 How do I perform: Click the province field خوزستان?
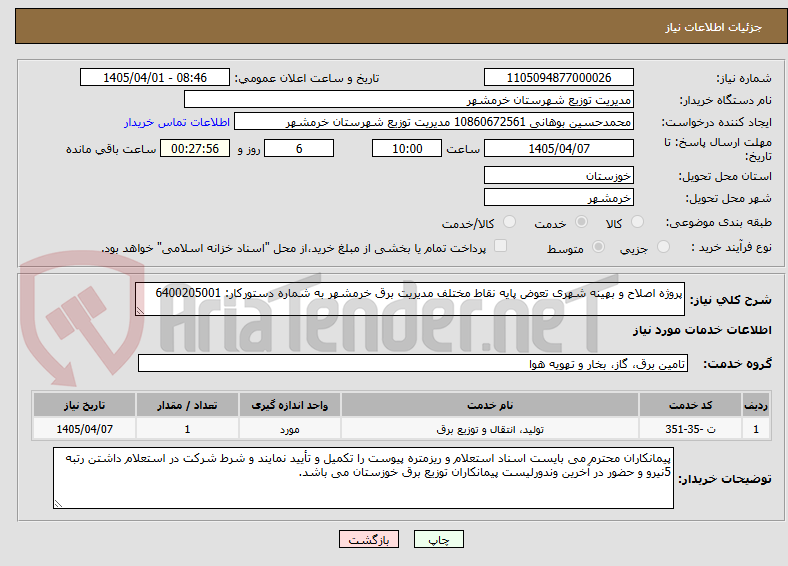pos(559,175)
